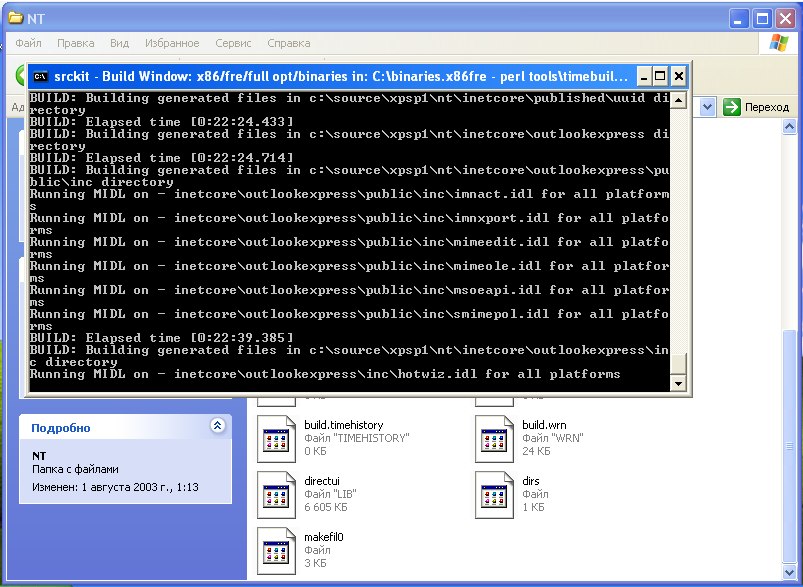803x587 pixels.
Task: Click the Папка с файлами text
Action: pos(75,469)
